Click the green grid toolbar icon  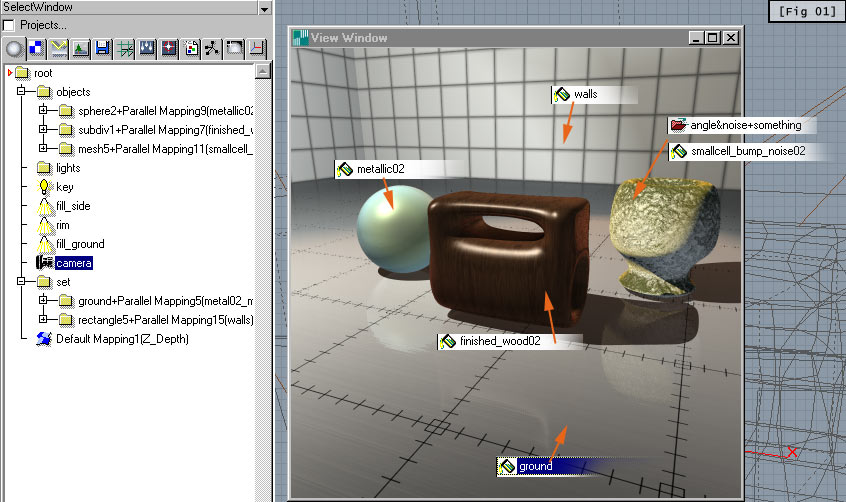pos(124,47)
